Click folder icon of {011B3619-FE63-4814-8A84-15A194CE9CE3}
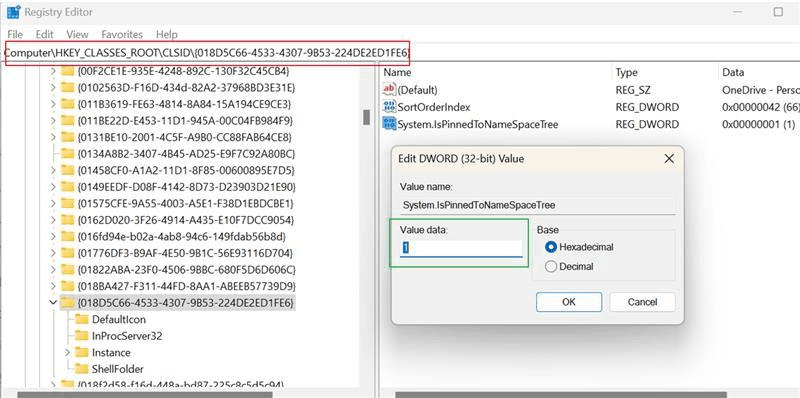Viewport: 800px width, 398px height. 67,104
